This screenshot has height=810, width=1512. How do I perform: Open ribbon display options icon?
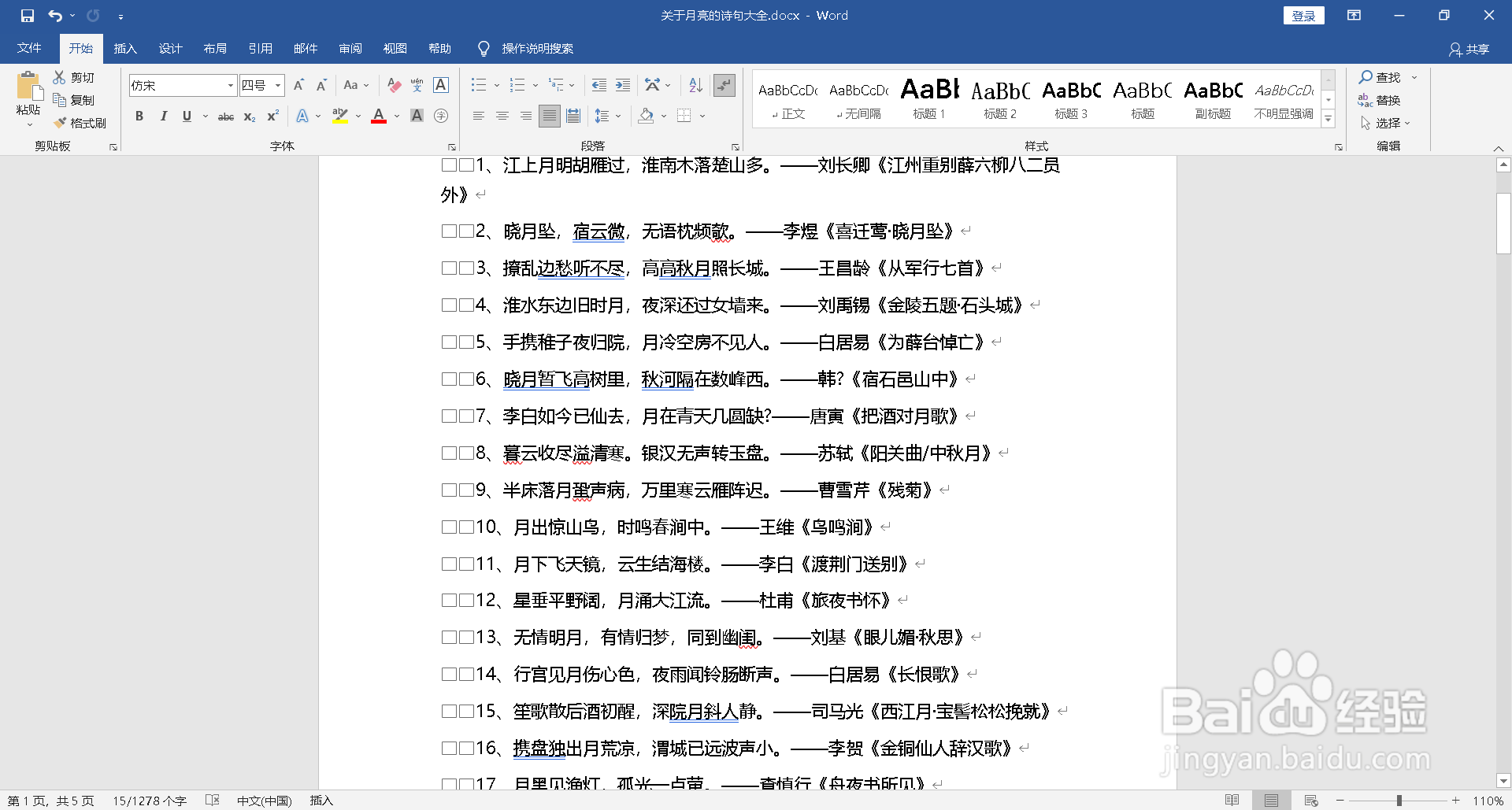(x=1354, y=16)
